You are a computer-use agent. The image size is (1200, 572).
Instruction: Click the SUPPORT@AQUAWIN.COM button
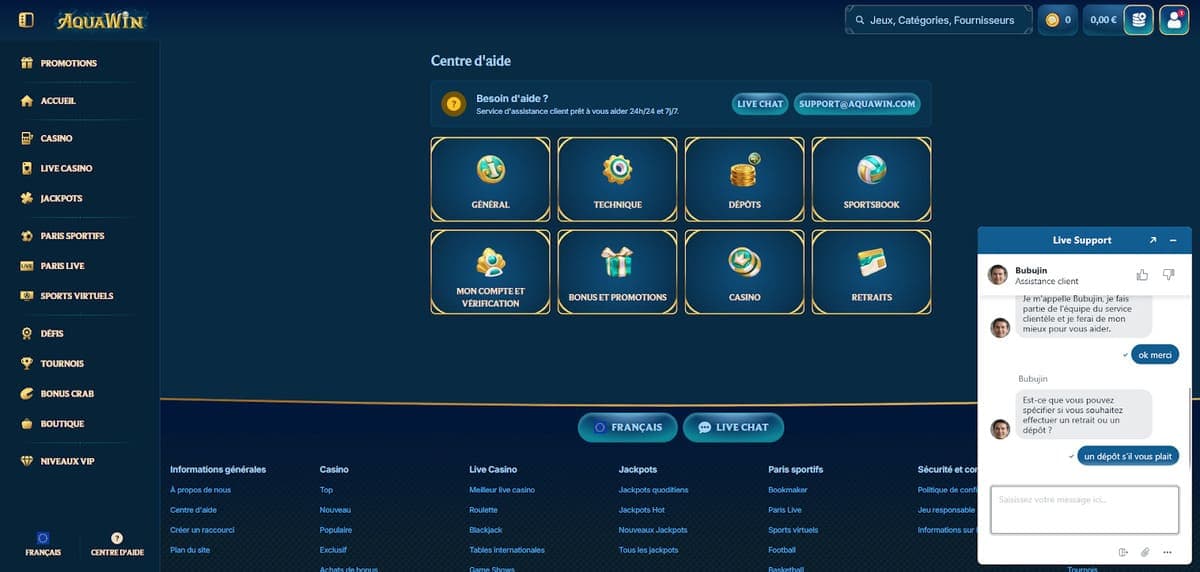coord(856,104)
